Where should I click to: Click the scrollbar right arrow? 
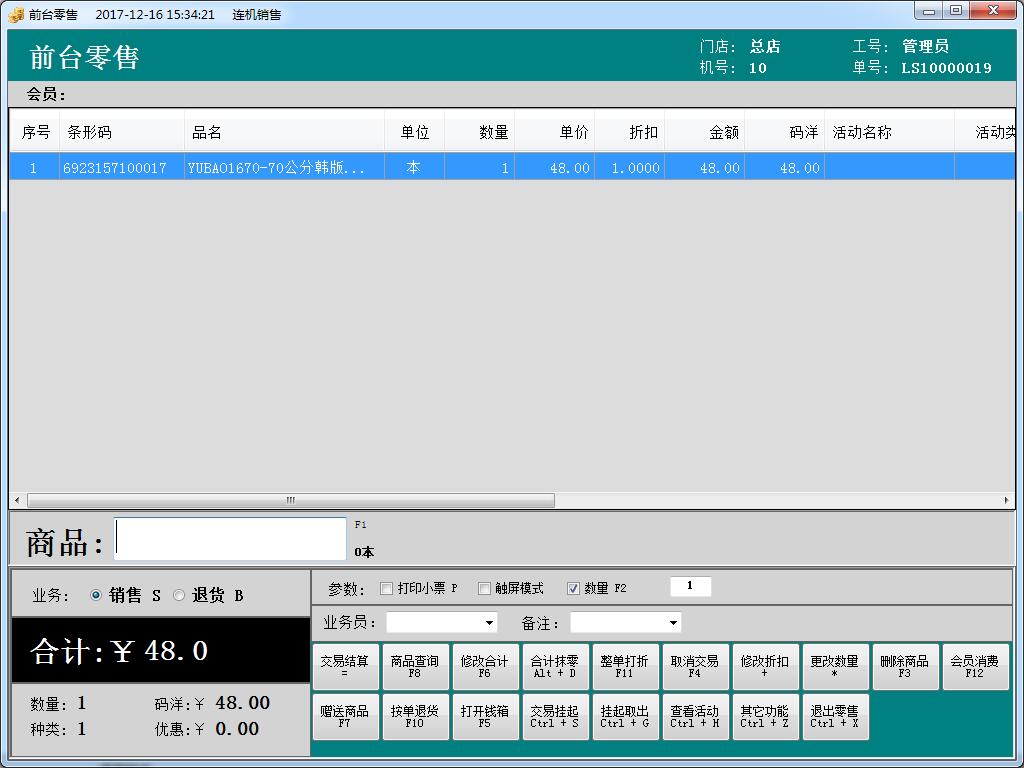pos(1006,500)
